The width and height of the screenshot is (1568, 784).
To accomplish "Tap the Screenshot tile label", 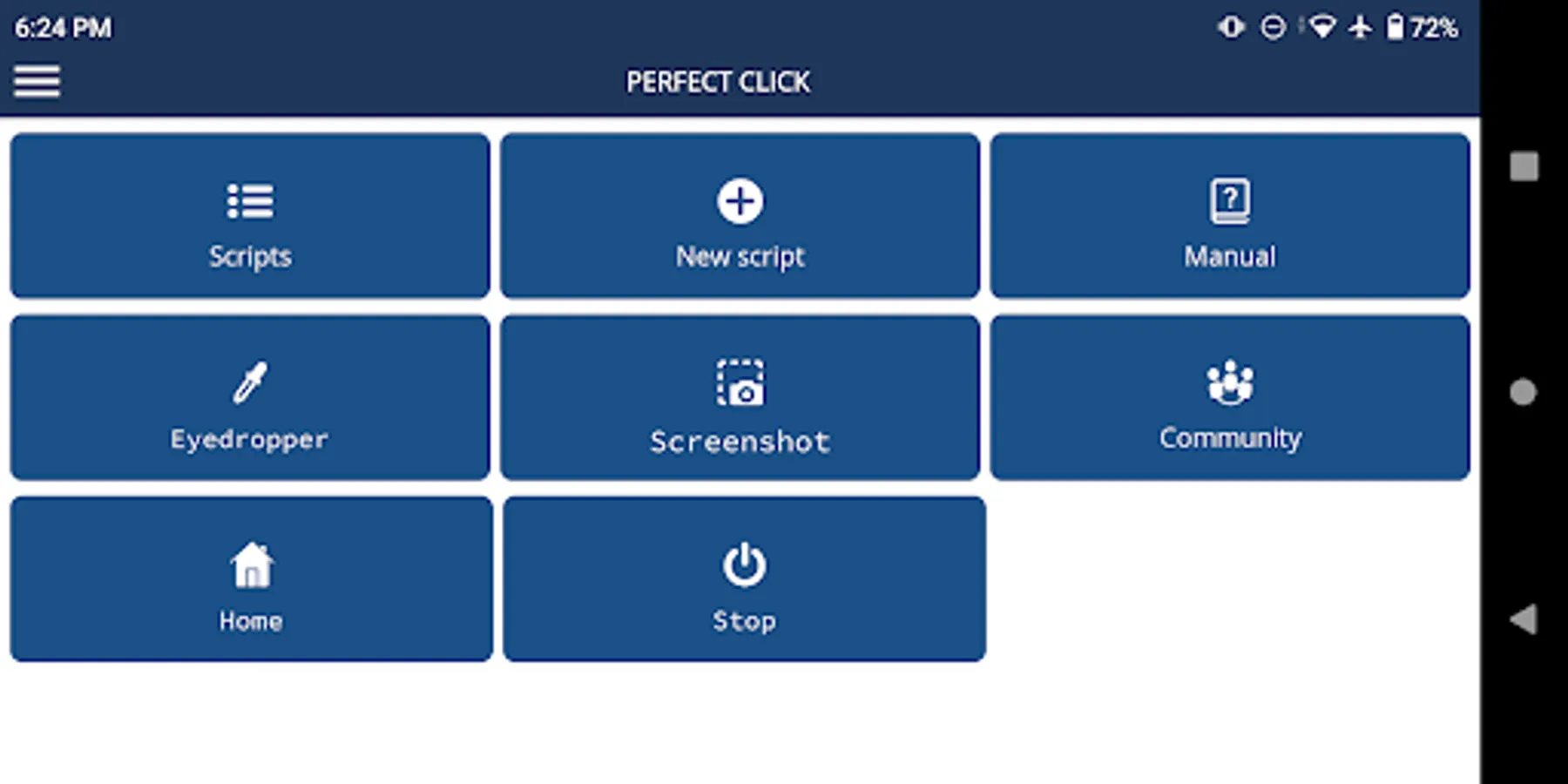I will click(x=740, y=442).
